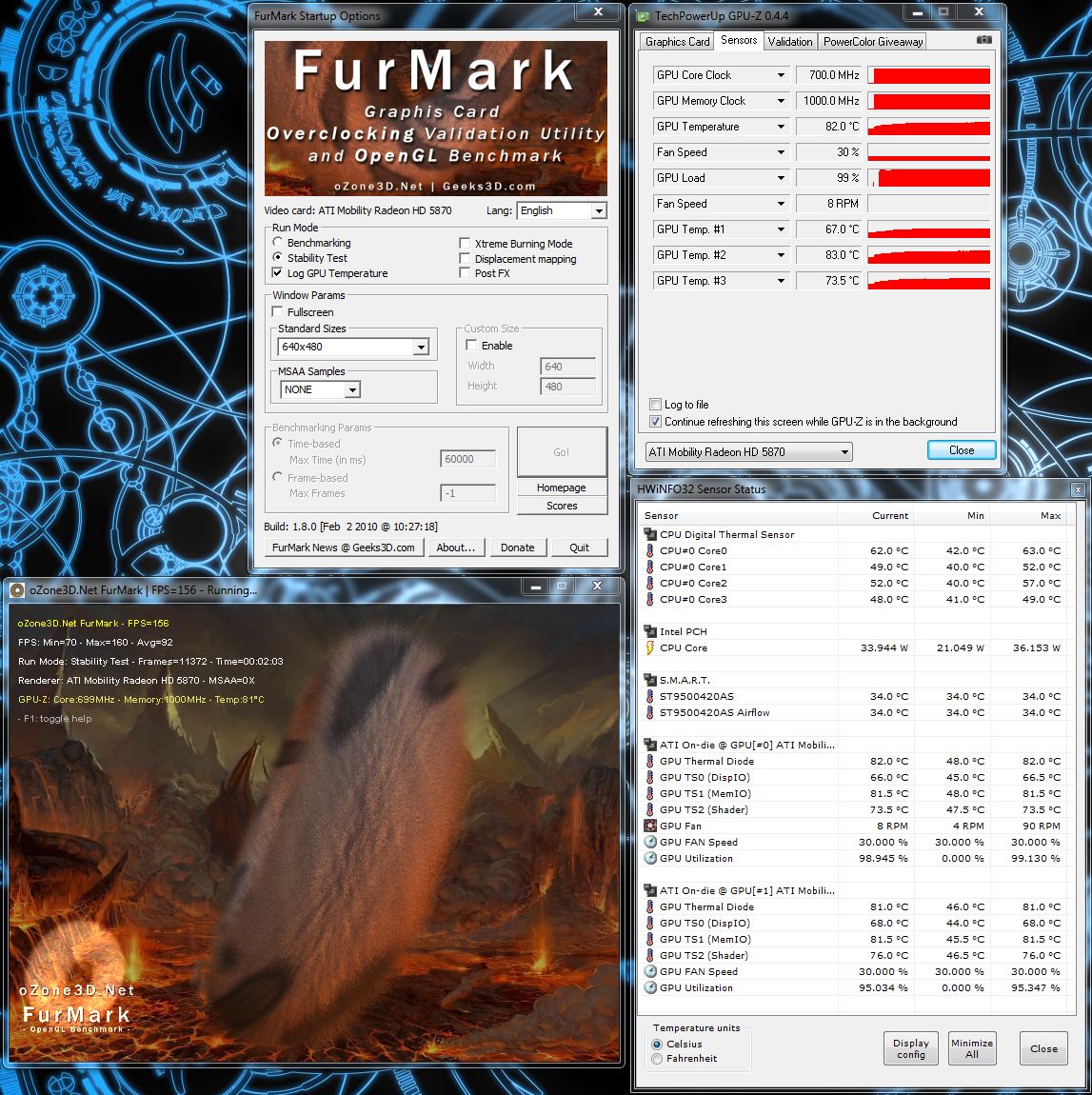Image resolution: width=1092 pixels, height=1095 pixels.
Task: Click Minimize All in HWiNFO32
Action: pyautogui.click(x=972, y=1048)
